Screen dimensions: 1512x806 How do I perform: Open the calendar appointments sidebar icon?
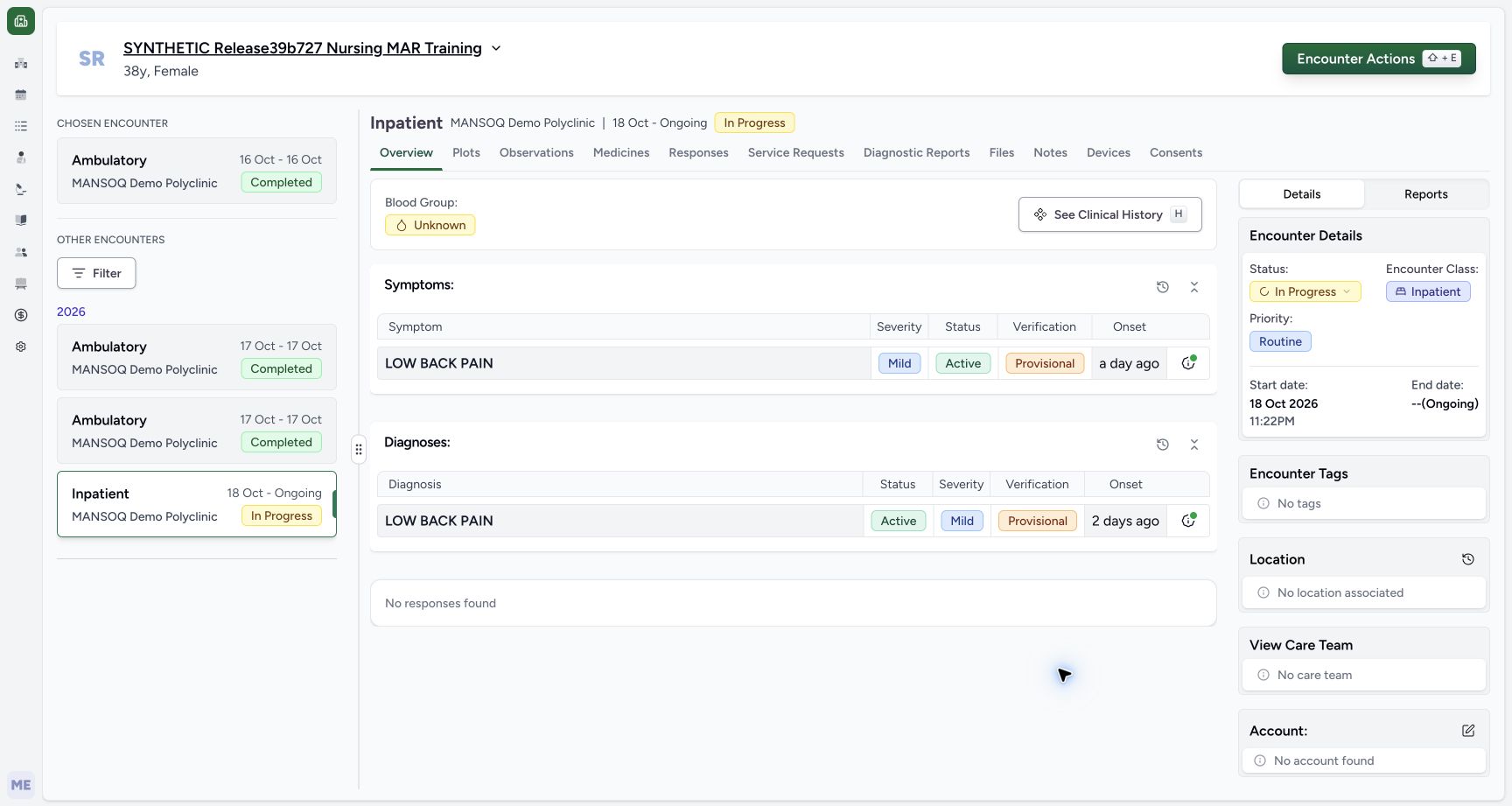[x=21, y=95]
